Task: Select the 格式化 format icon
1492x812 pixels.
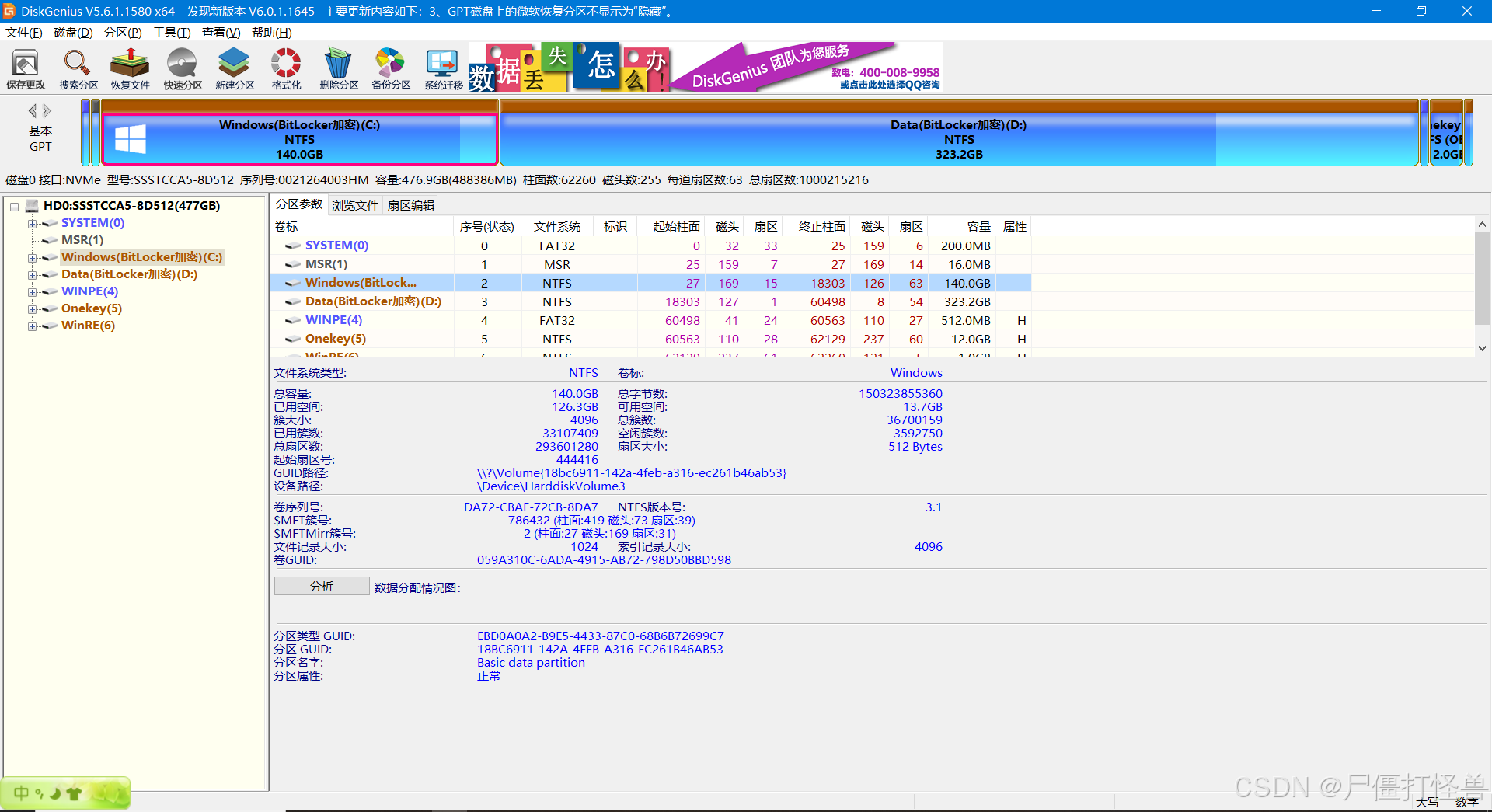Action: pos(286,69)
